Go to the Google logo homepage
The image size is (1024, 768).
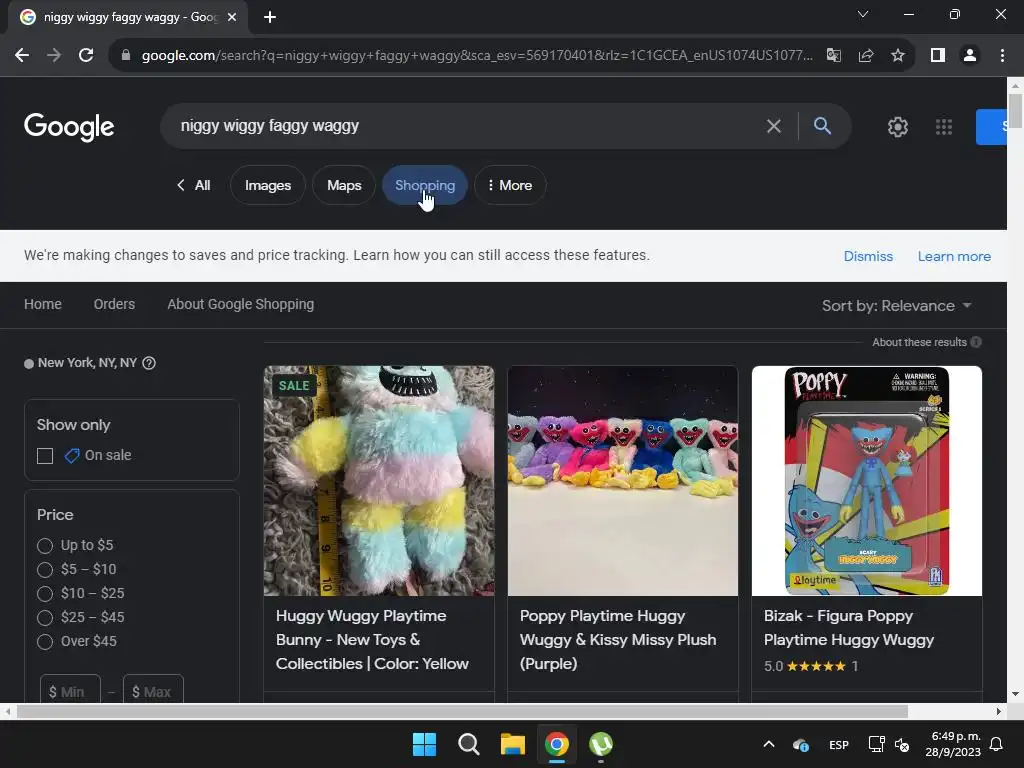69,127
